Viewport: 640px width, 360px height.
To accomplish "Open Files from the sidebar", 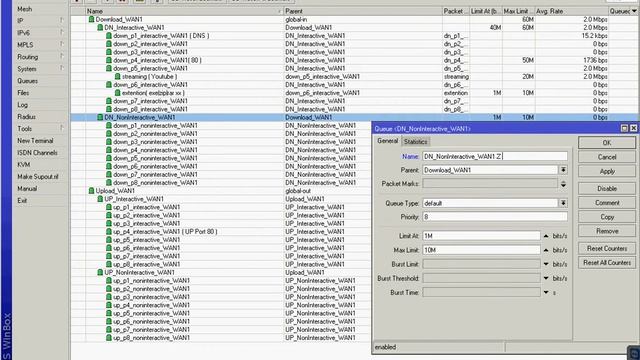I will [x=23, y=93].
